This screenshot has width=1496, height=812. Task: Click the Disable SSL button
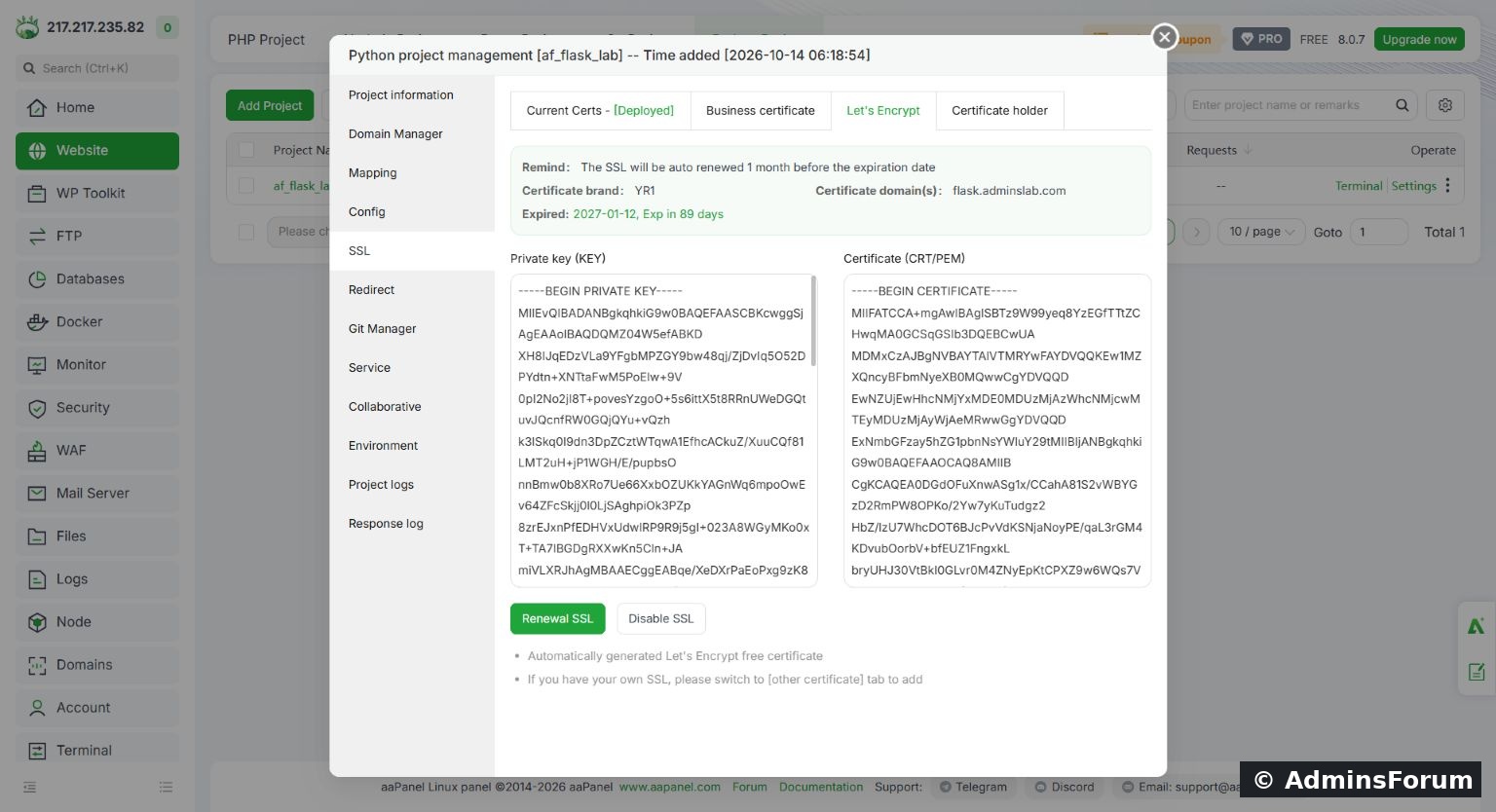pyautogui.click(x=661, y=619)
